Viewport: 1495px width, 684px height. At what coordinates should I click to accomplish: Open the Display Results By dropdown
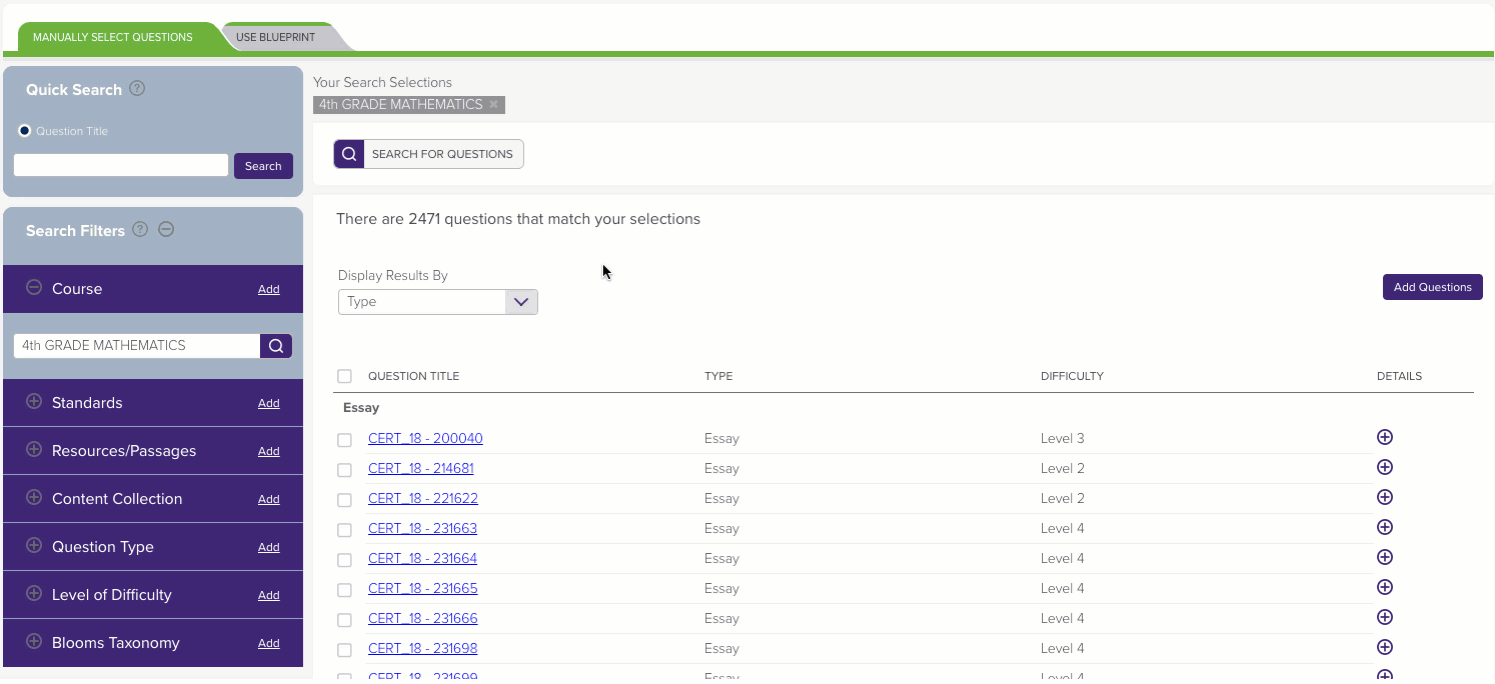click(438, 302)
